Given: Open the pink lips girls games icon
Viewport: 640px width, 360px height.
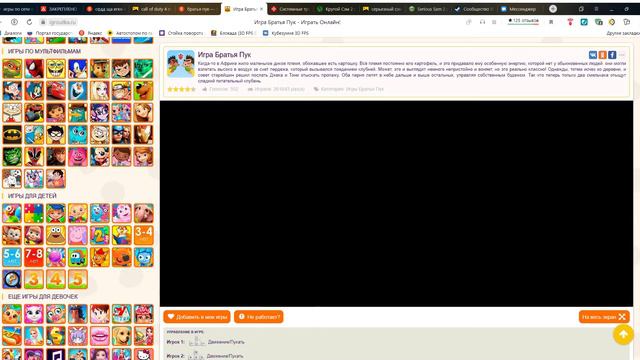Looking at the screenshot, I should [x=100, y=336].
